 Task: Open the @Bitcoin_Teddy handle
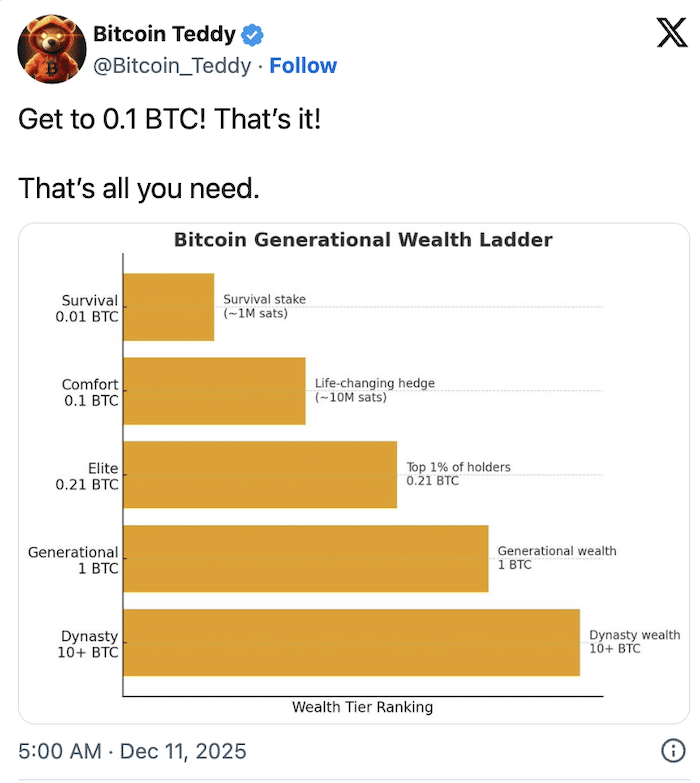tap(172, 66)
